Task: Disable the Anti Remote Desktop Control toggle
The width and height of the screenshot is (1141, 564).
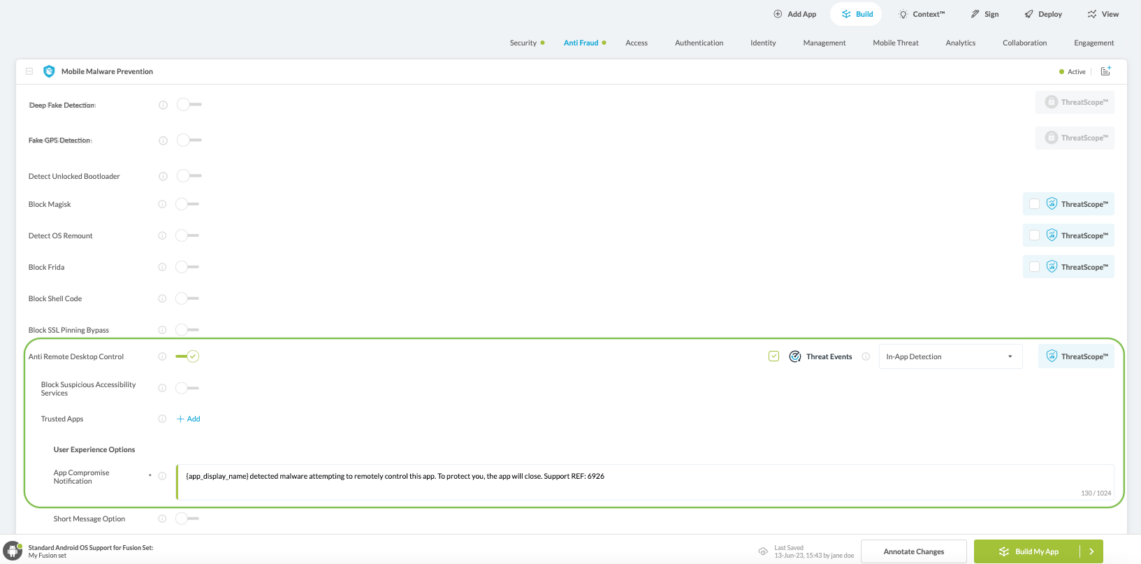Action: pyautogui.click(x=187, y=356)
